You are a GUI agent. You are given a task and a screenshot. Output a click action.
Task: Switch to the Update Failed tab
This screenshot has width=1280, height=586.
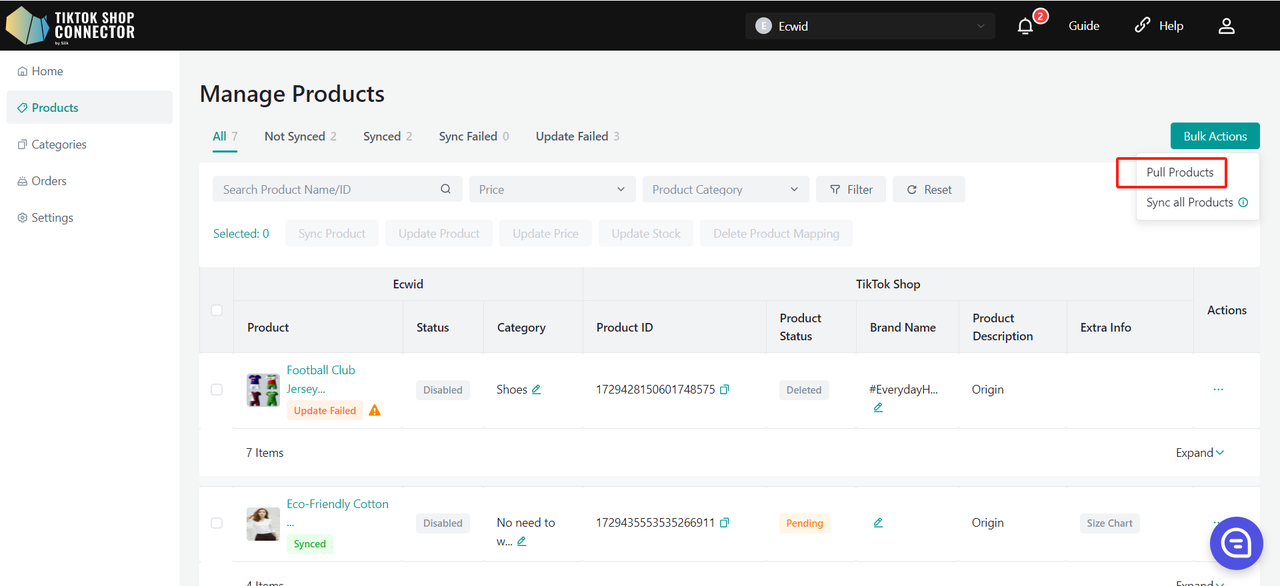coord(577,136)
